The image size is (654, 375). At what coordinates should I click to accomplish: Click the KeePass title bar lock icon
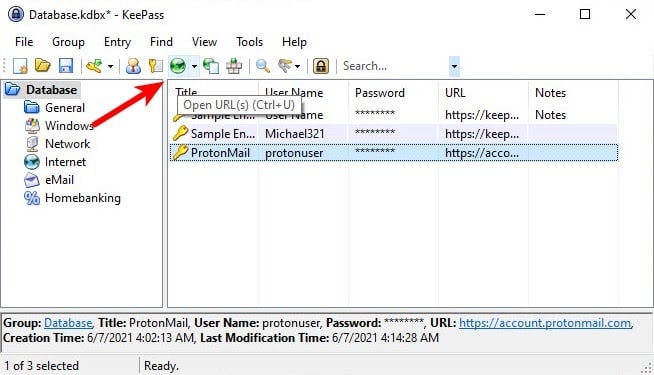click(16, 14)
